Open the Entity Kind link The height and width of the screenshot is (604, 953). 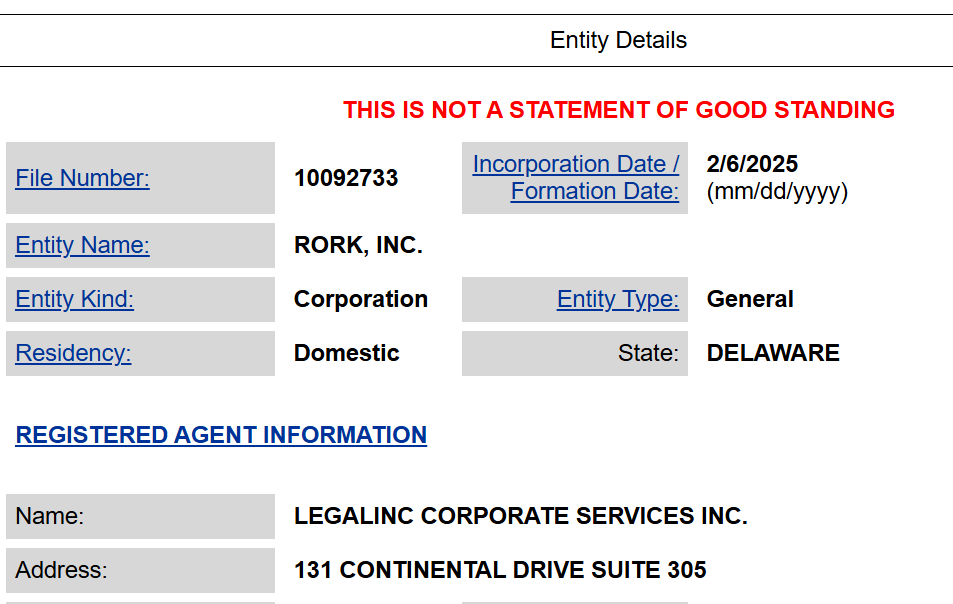74,299
